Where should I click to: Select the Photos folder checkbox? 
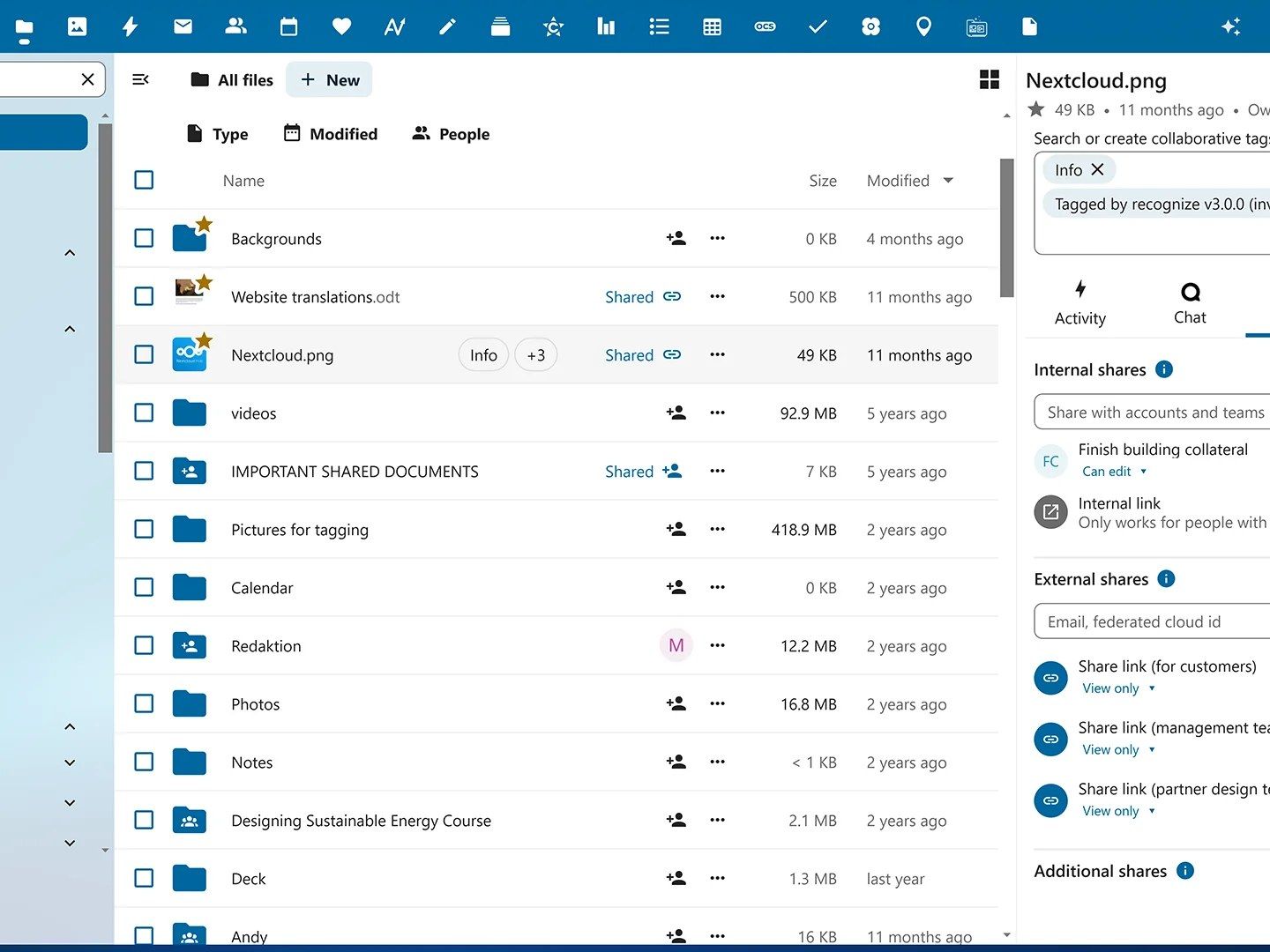[144, 703]
